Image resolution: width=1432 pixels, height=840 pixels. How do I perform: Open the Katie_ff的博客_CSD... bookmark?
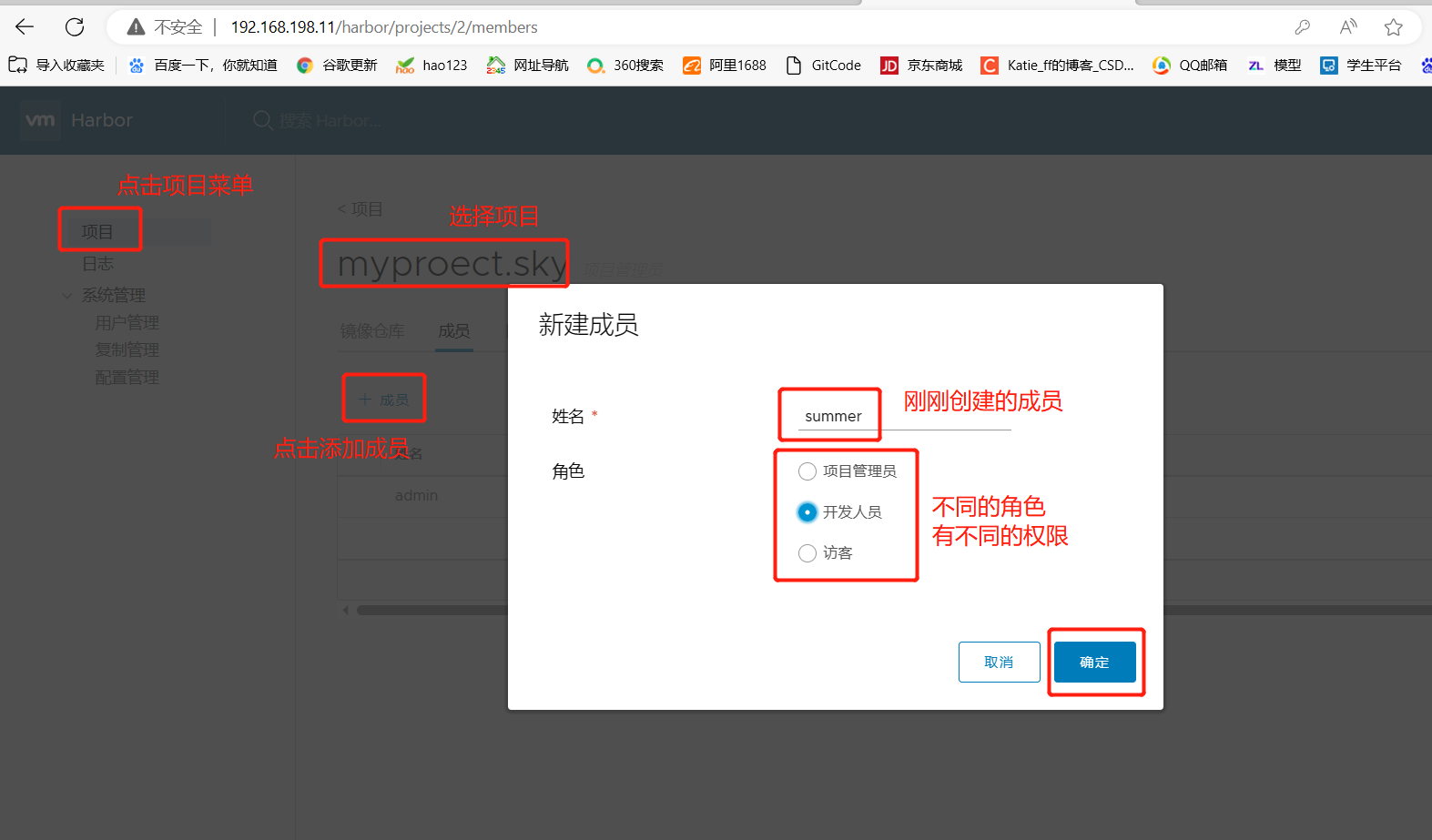(1057, 65)
